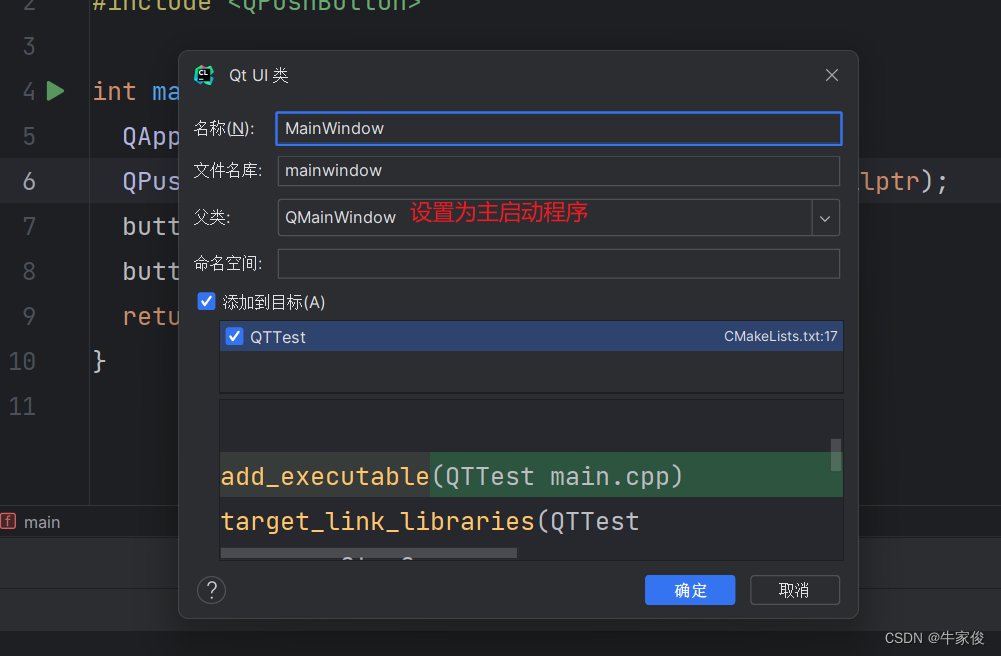This screenshot has height=656, width=1001.
Task: Click the empty 命名空间 input field
Action: pyautogui.click(x=558, y=263)
